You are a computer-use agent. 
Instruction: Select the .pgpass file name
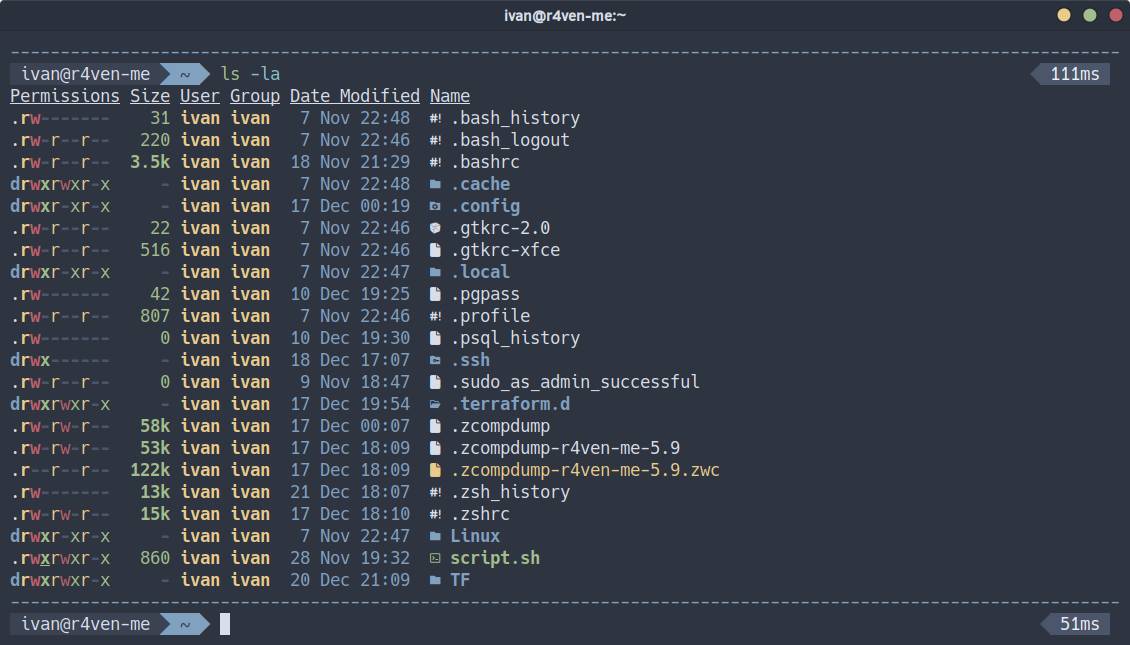[485, 294]
